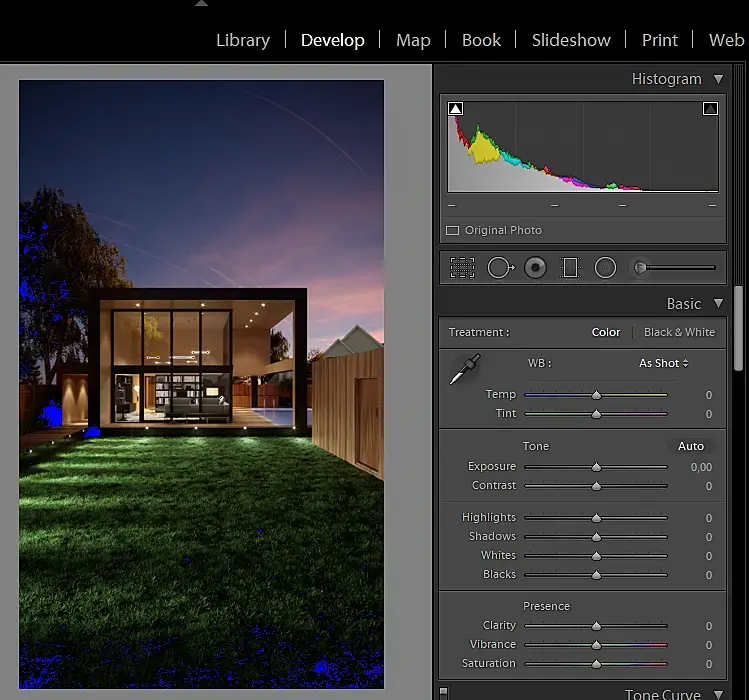Toggle highlight clipping indicator in histogram
The width and height of the screenshot is (749, 700).
(710, 108)
